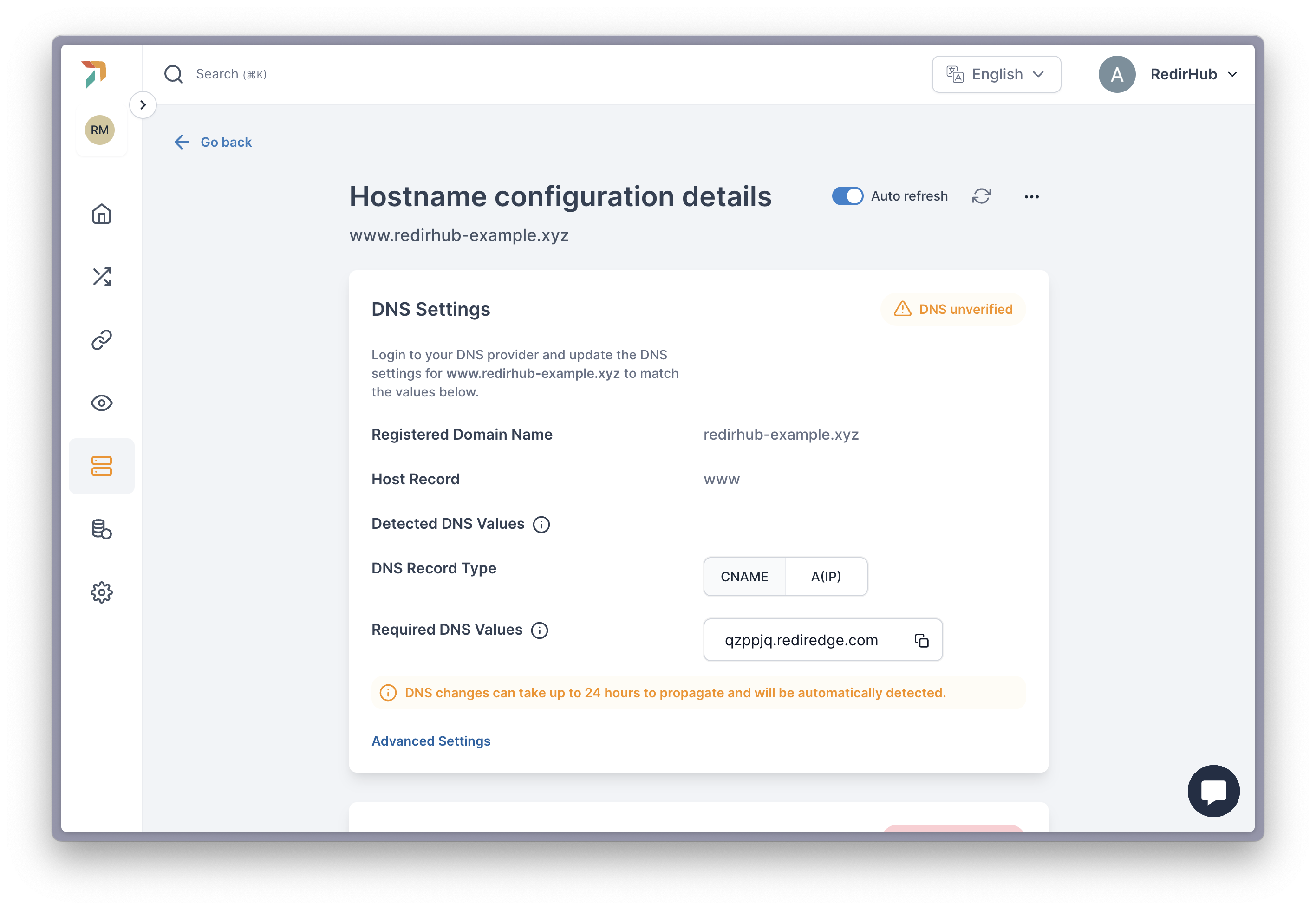Open the Monitoring eye icon in sidebar
This screenshot has height=910, width=1316.
coord(102,403)
